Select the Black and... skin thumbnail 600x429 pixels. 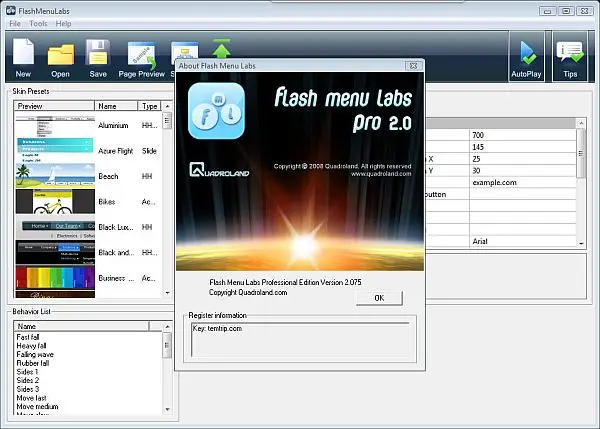(x=55, y=252)
